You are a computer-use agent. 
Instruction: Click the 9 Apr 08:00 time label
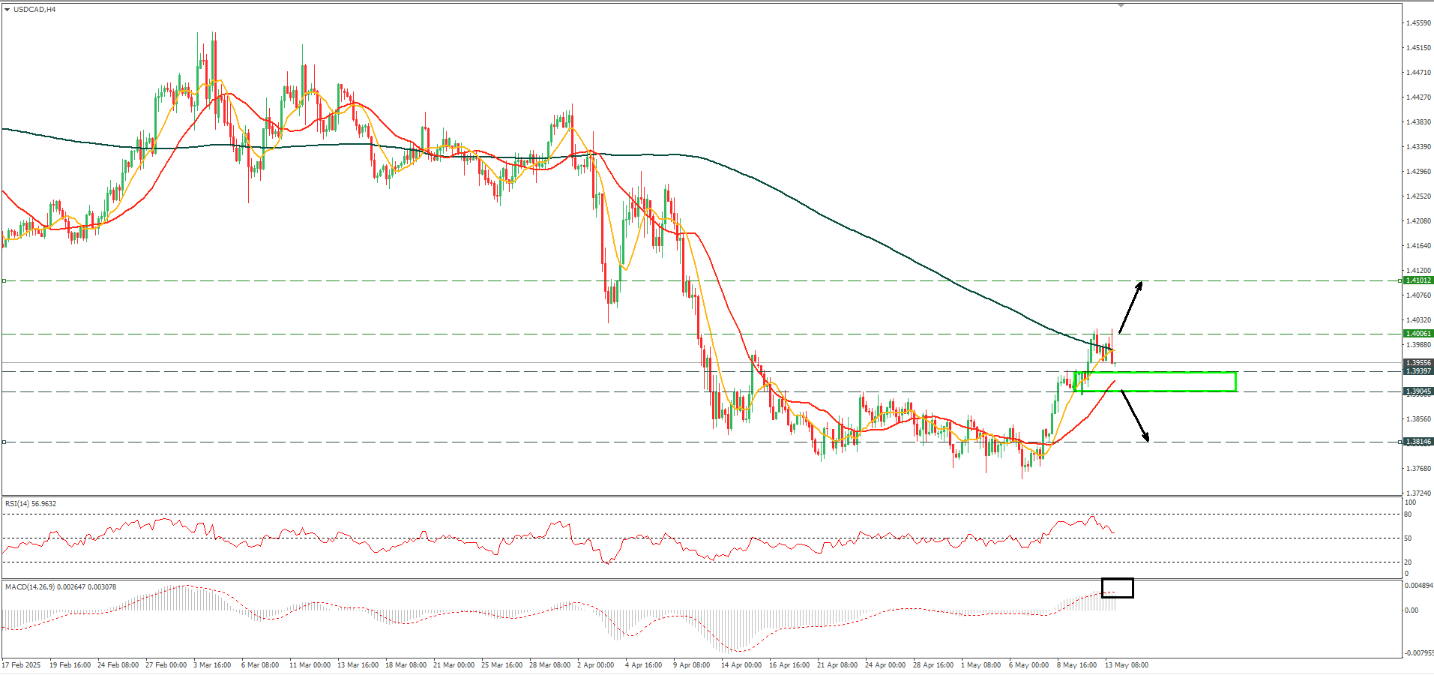(x=693, y=664)
